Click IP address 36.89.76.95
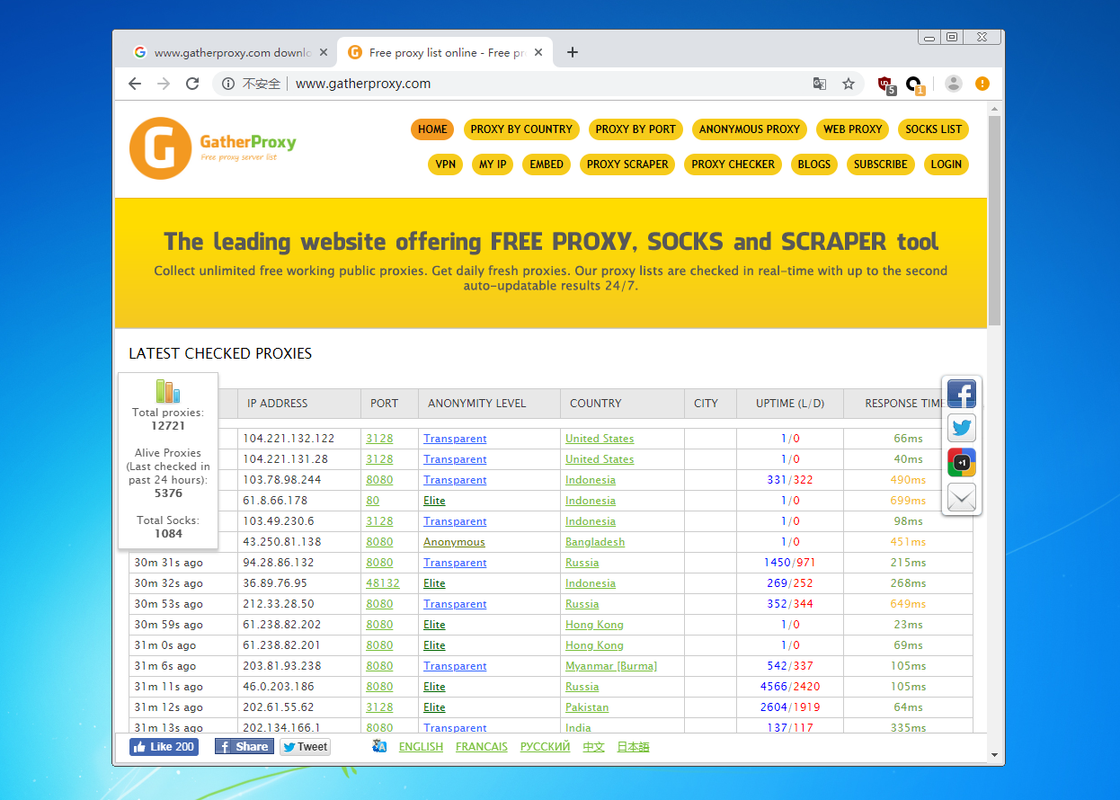The width and height of the screenshot is (1120, 800). [274, 583]
